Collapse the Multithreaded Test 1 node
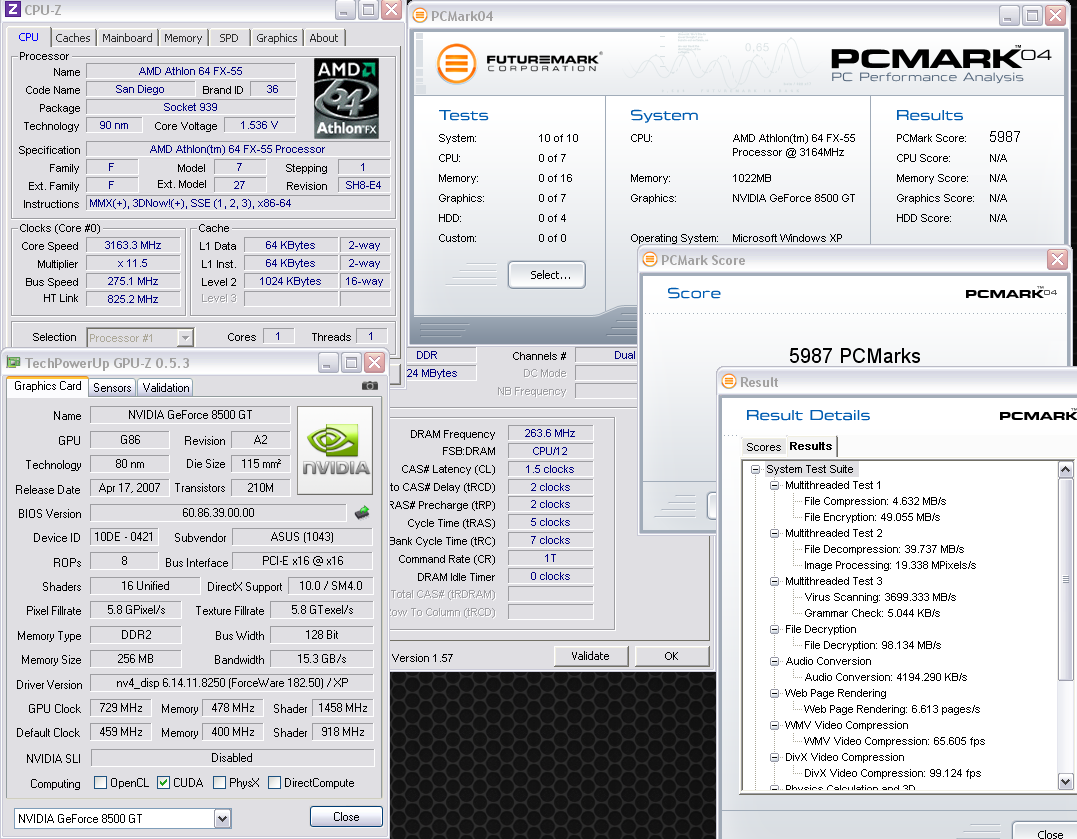 (775, 485)
